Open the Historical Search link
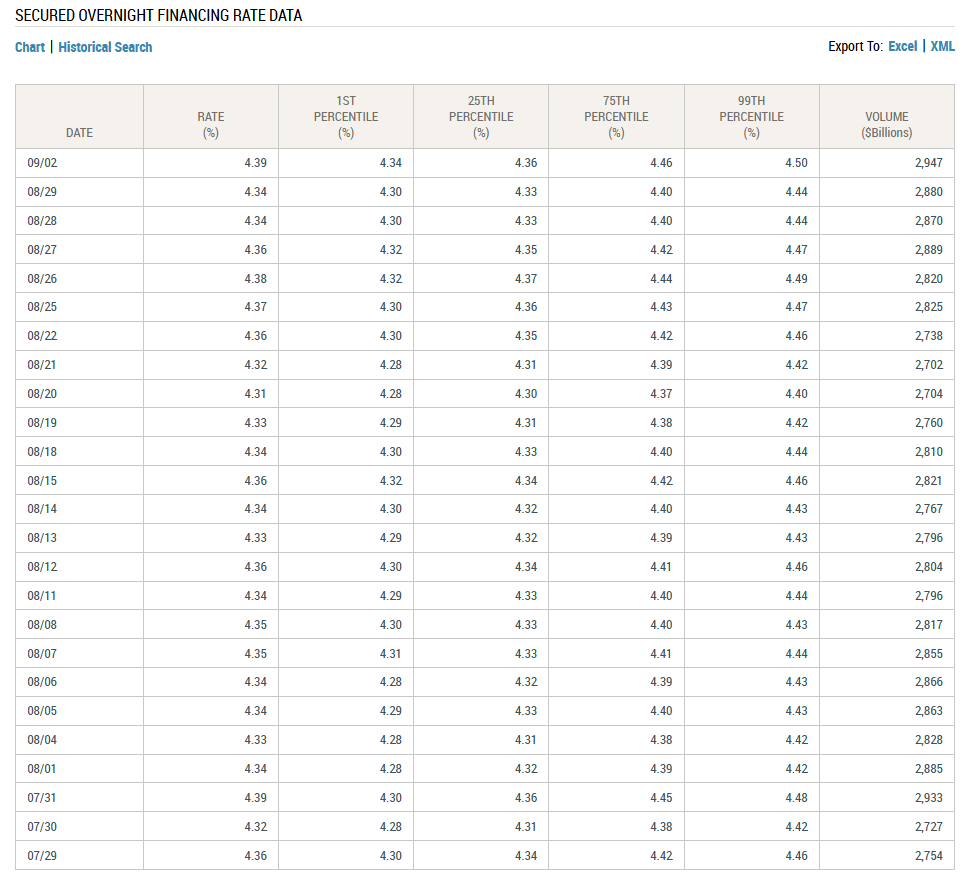 (105, 47)
